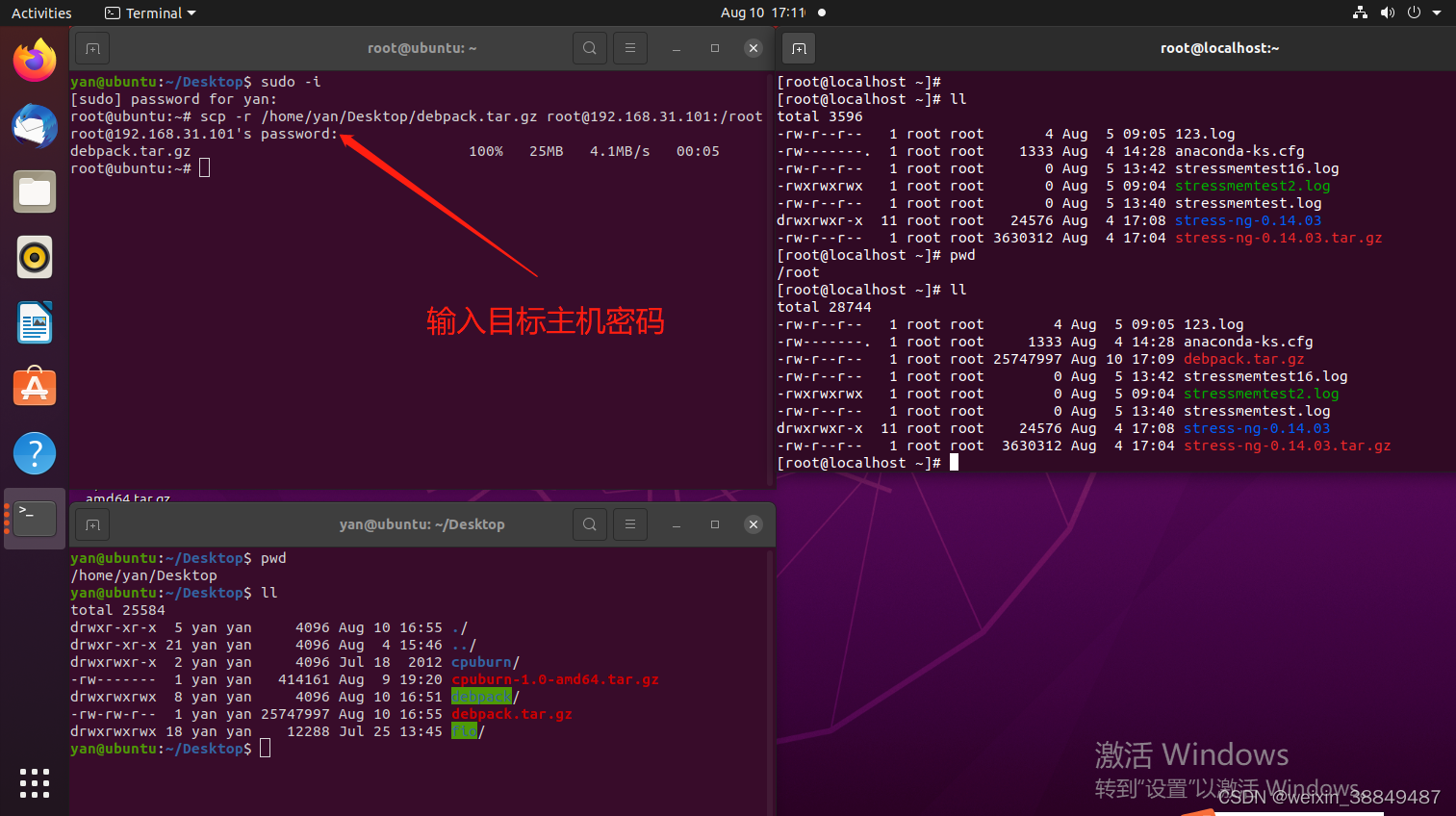Click the yan@ubuntu: ~/Desktop title bar
1456x816 pixels.
pos(421,524)
